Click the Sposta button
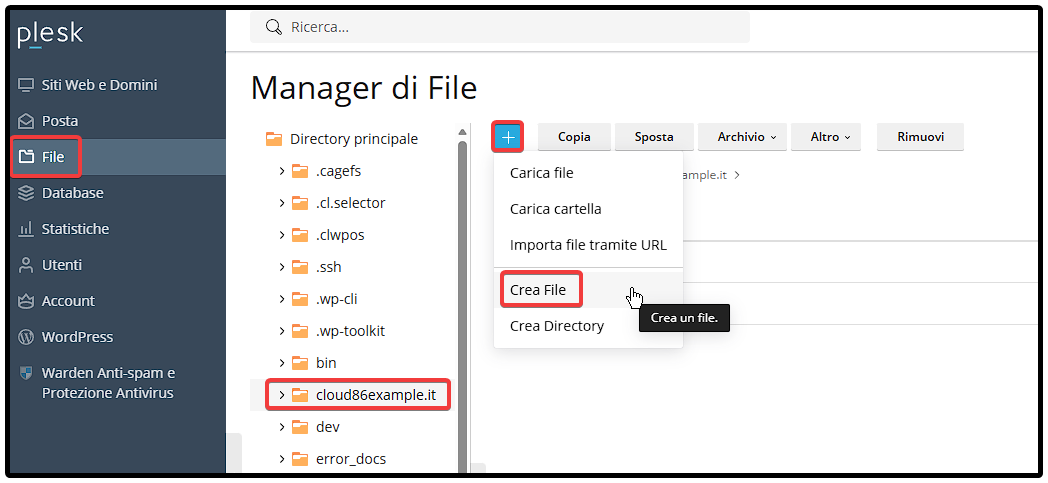1048x483 pixels. 654,137
